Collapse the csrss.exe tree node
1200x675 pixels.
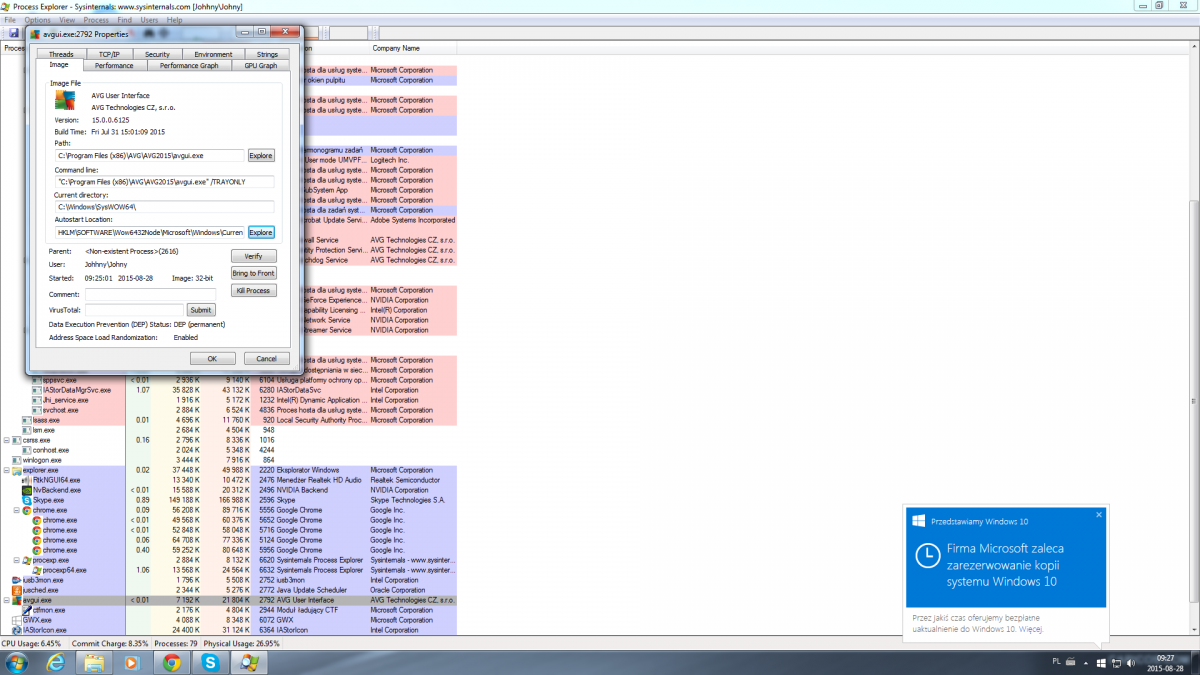7,440
